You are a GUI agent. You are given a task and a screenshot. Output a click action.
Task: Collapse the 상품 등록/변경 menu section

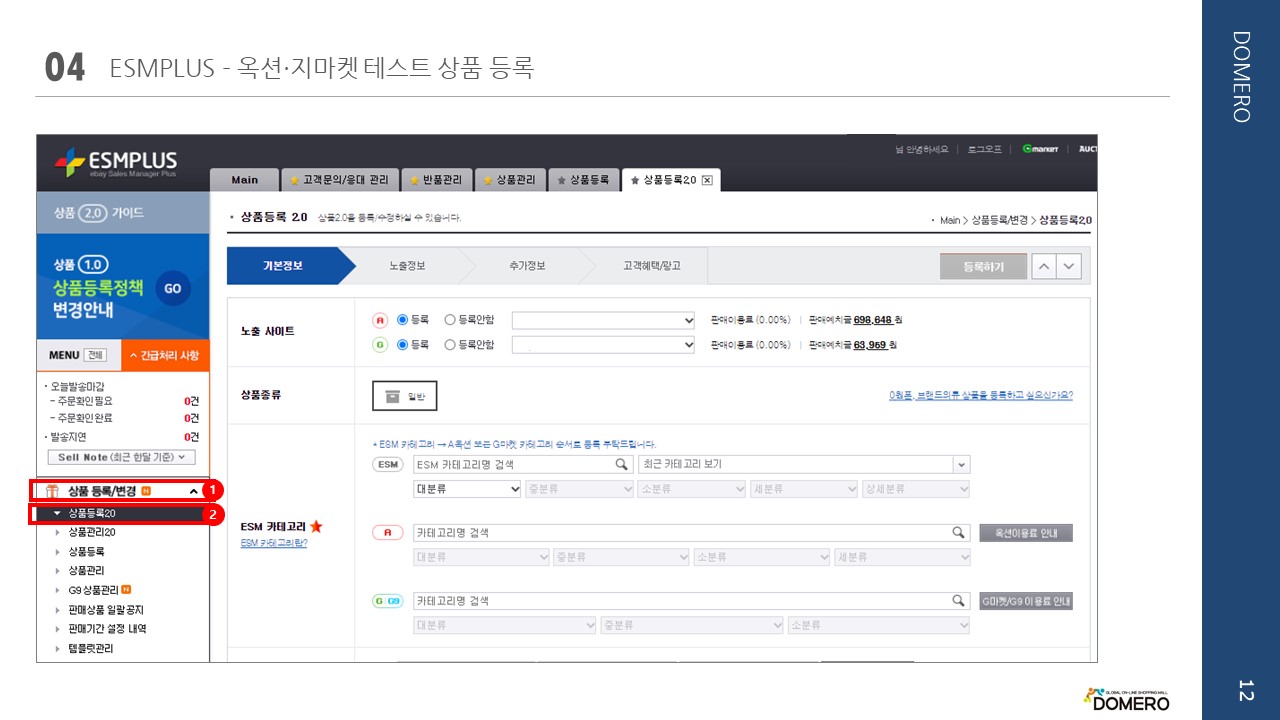[x=193, y=491]
